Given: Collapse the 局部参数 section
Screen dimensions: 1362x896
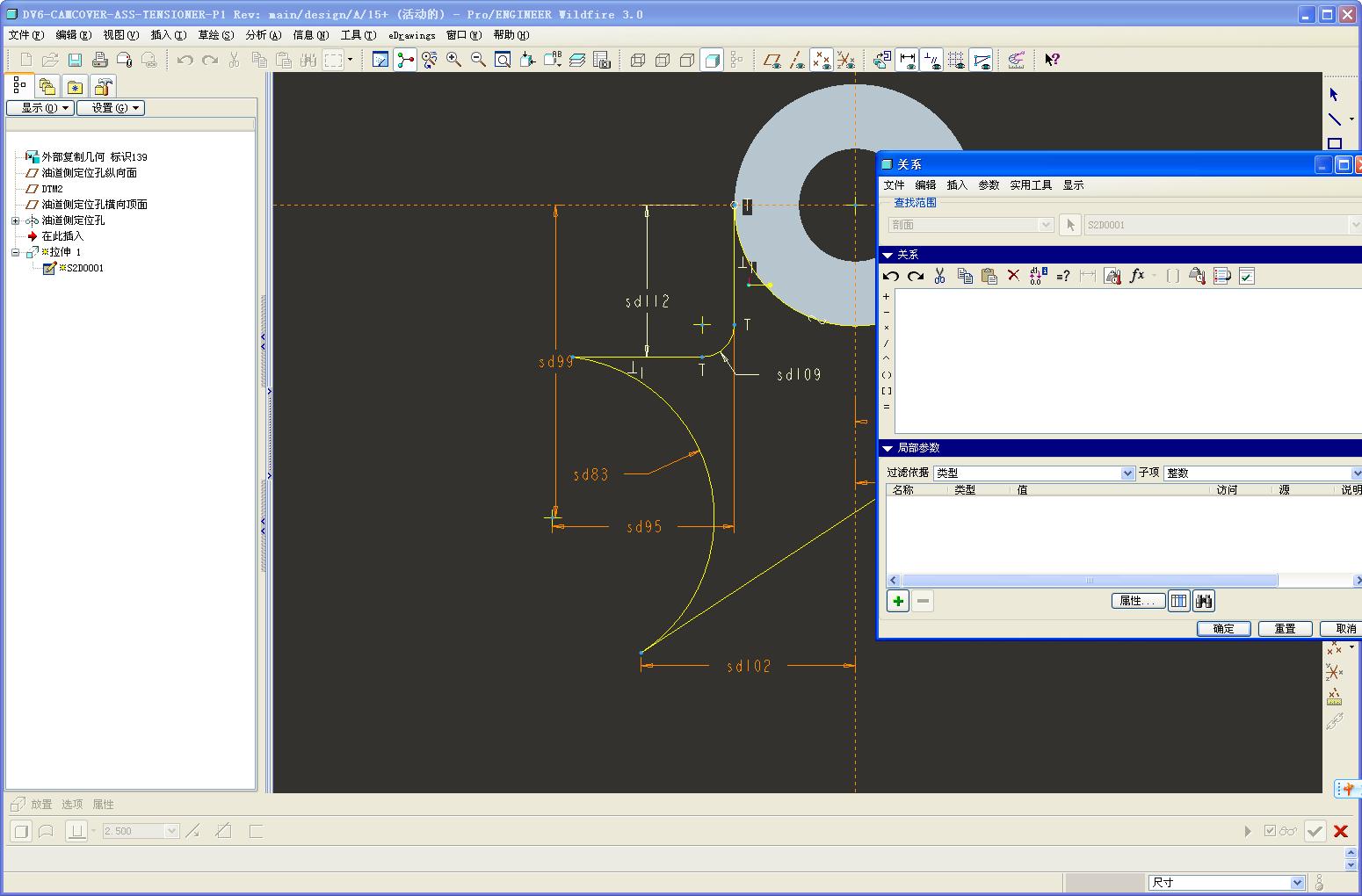Looking at the screenshot, I should pyautogui.click(x=887, y=448).
